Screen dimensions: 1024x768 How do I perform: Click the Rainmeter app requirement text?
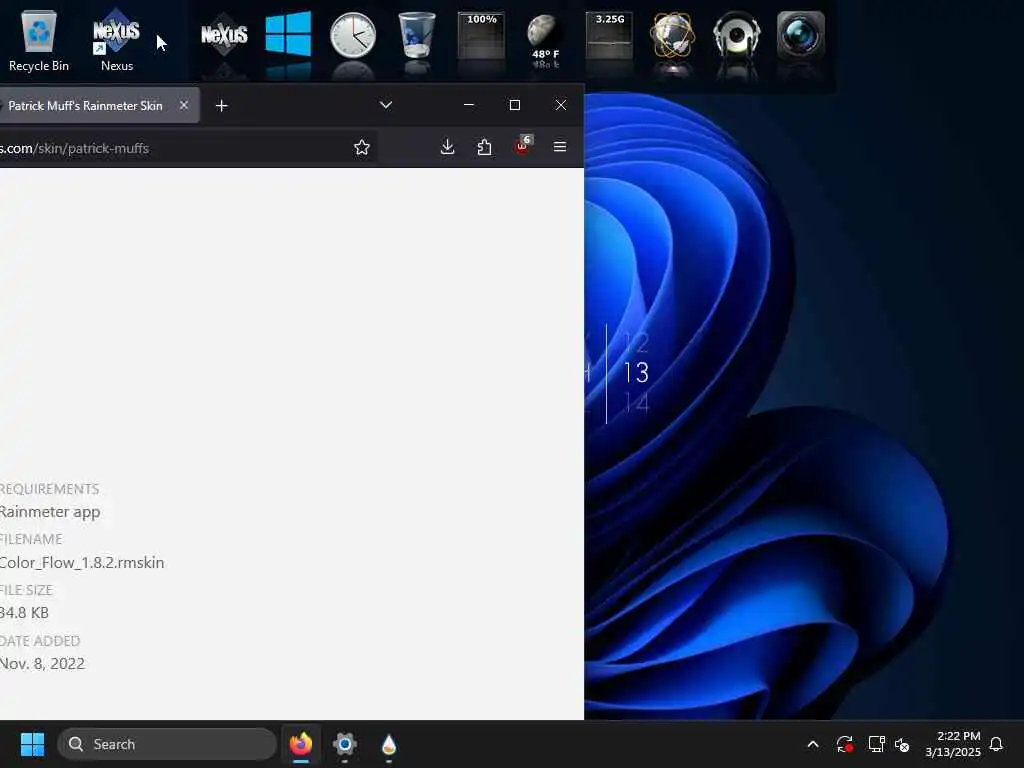[50, 512]
